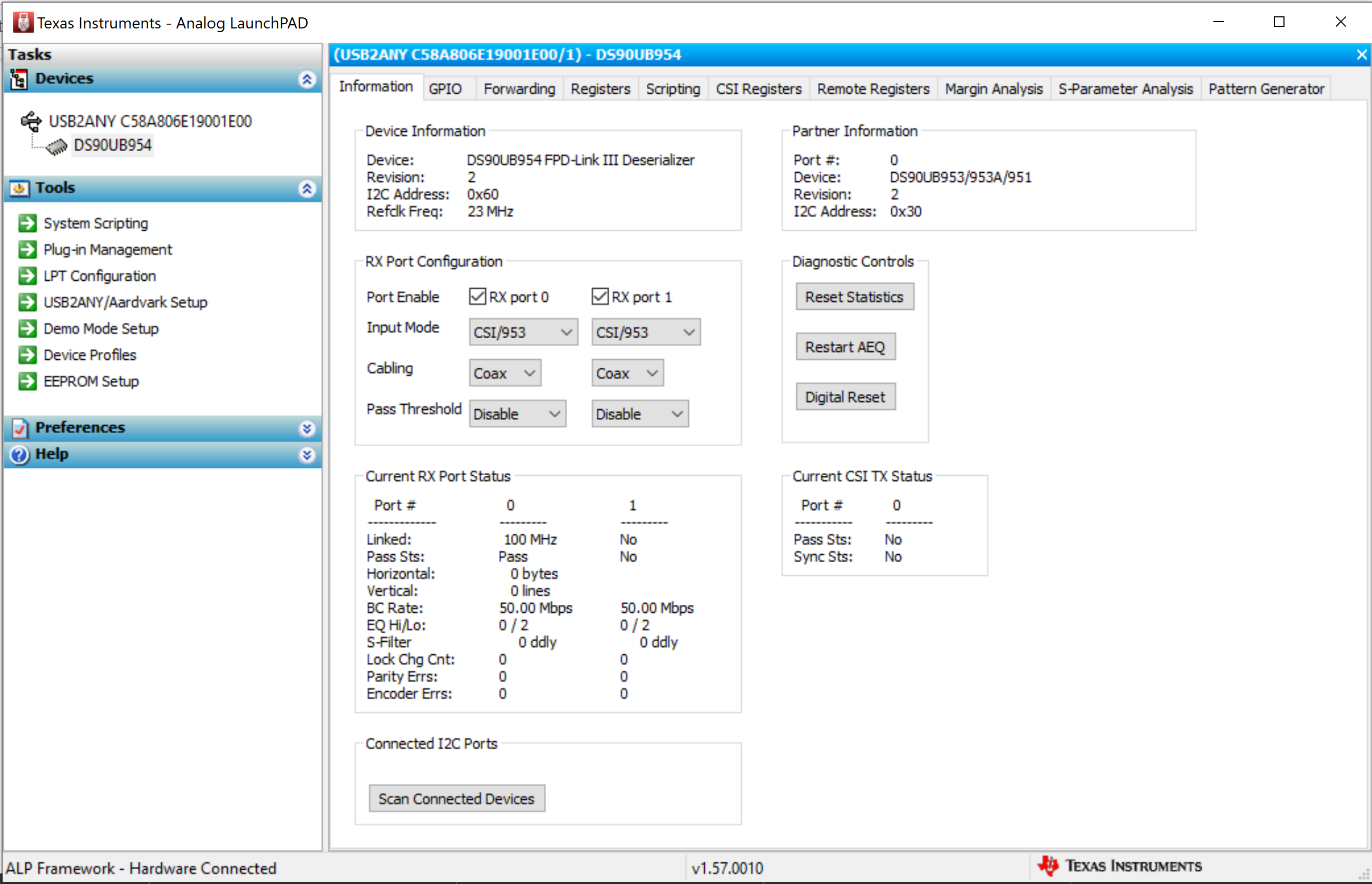
Task: Collapse the Tools section chevron
Action: tap(307, 188)
